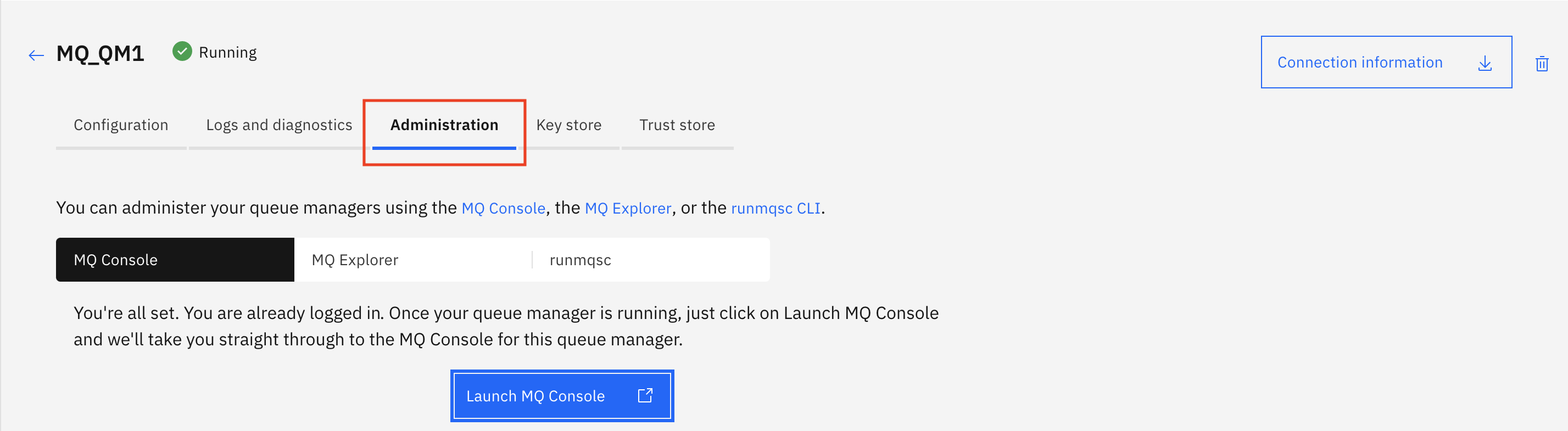Click the green Running status checkmark
Screen dimensions: 1568x431
click(x=182, y=52)
